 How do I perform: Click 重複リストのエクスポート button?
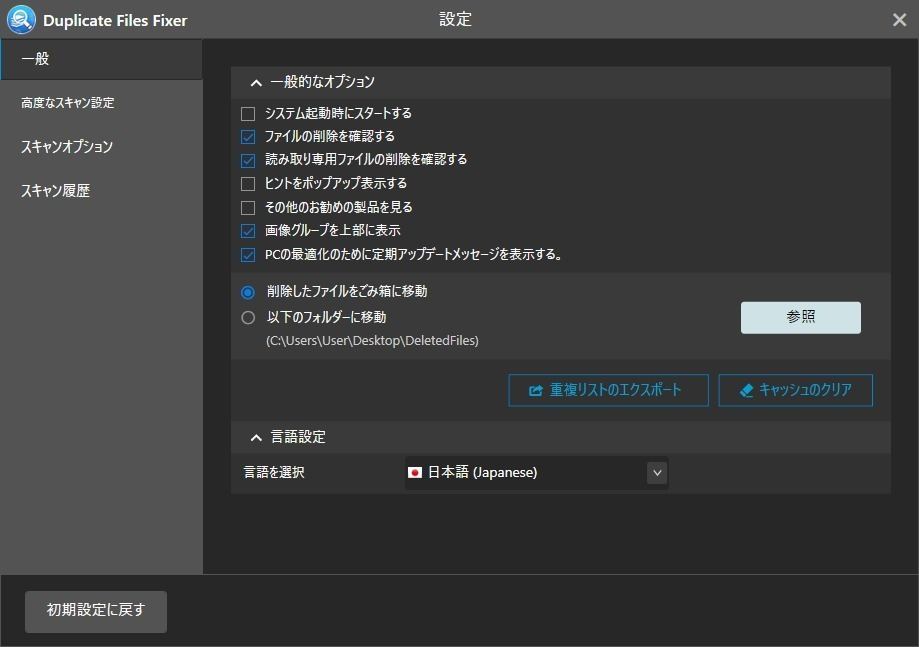(x=608, y=390)
